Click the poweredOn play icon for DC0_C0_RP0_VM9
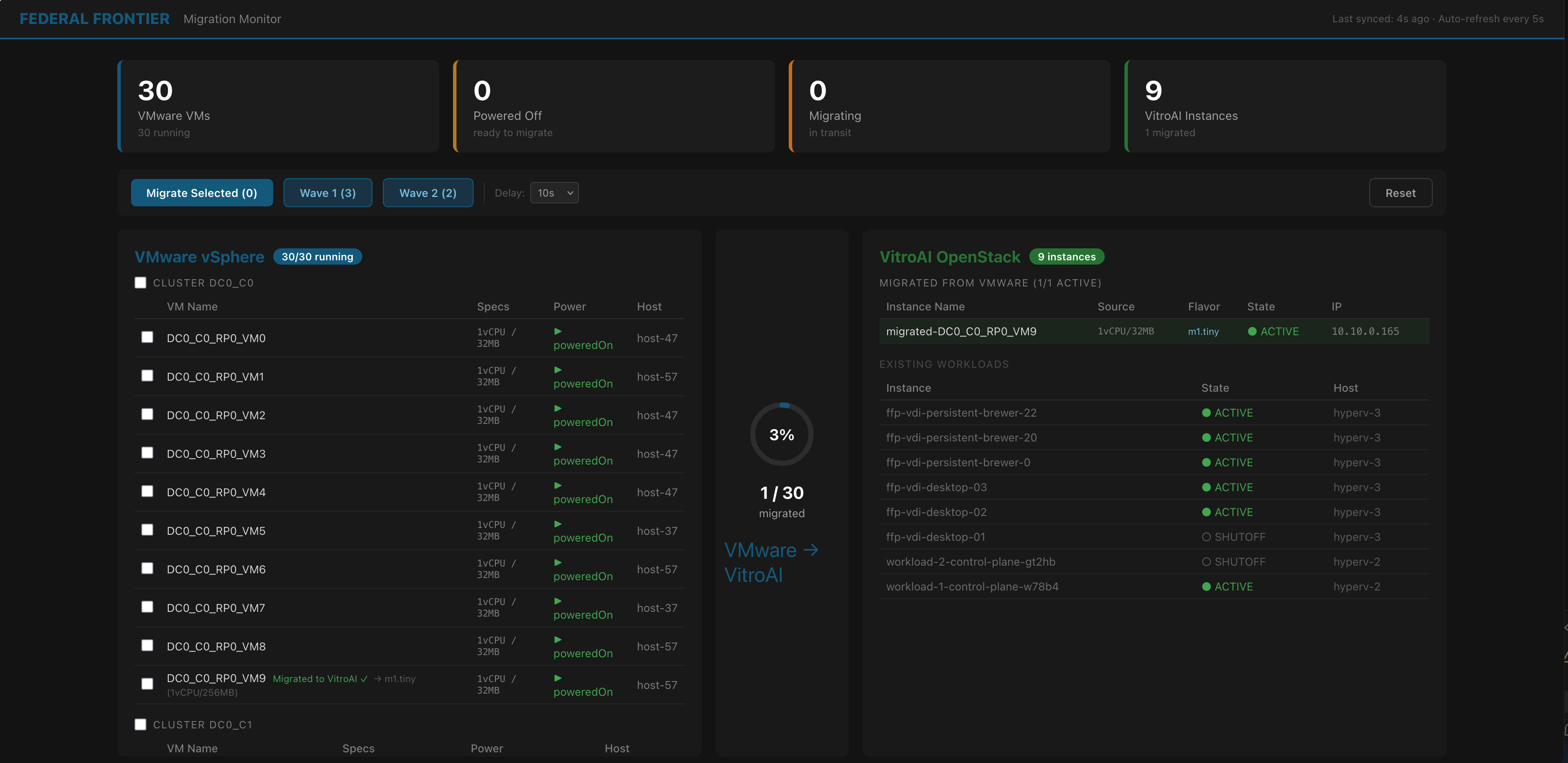This screenshot has height=763, width=1568. [x=557, y=678]
